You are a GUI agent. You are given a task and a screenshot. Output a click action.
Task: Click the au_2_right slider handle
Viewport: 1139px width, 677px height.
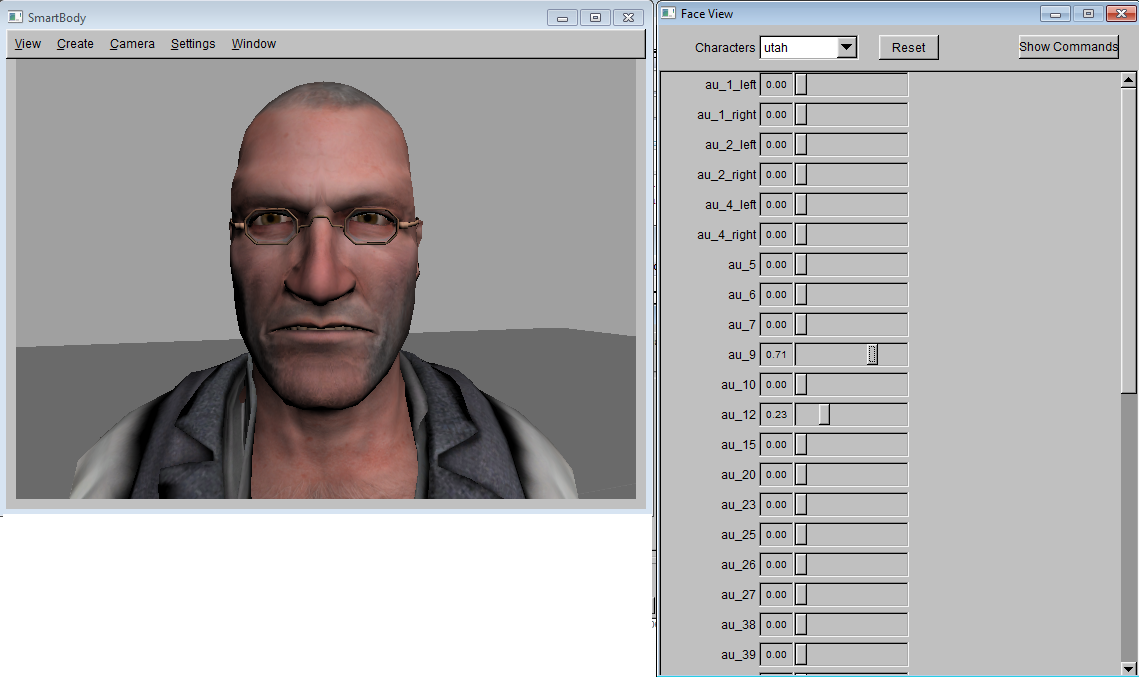(x=801, y=174)
